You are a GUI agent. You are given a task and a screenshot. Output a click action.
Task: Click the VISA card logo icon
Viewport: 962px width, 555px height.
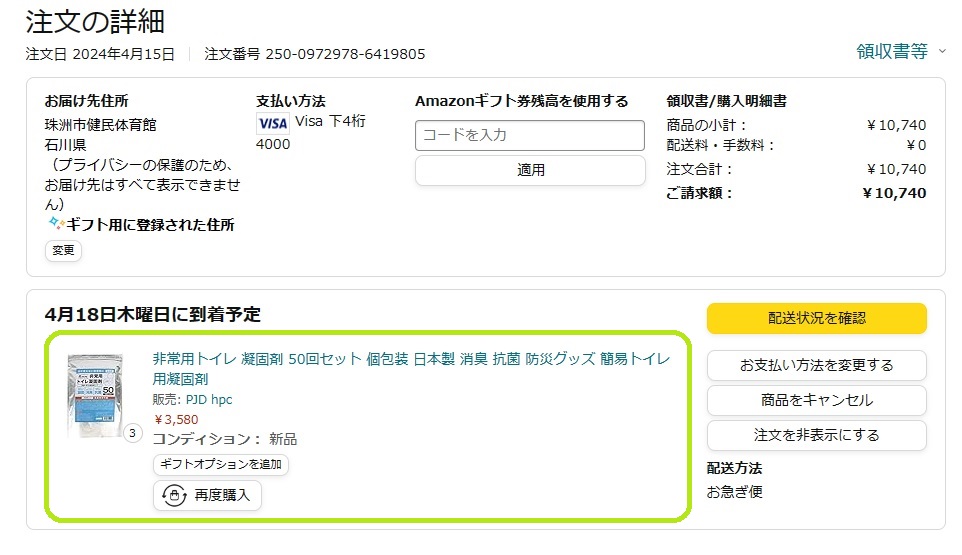coord(272,123)
